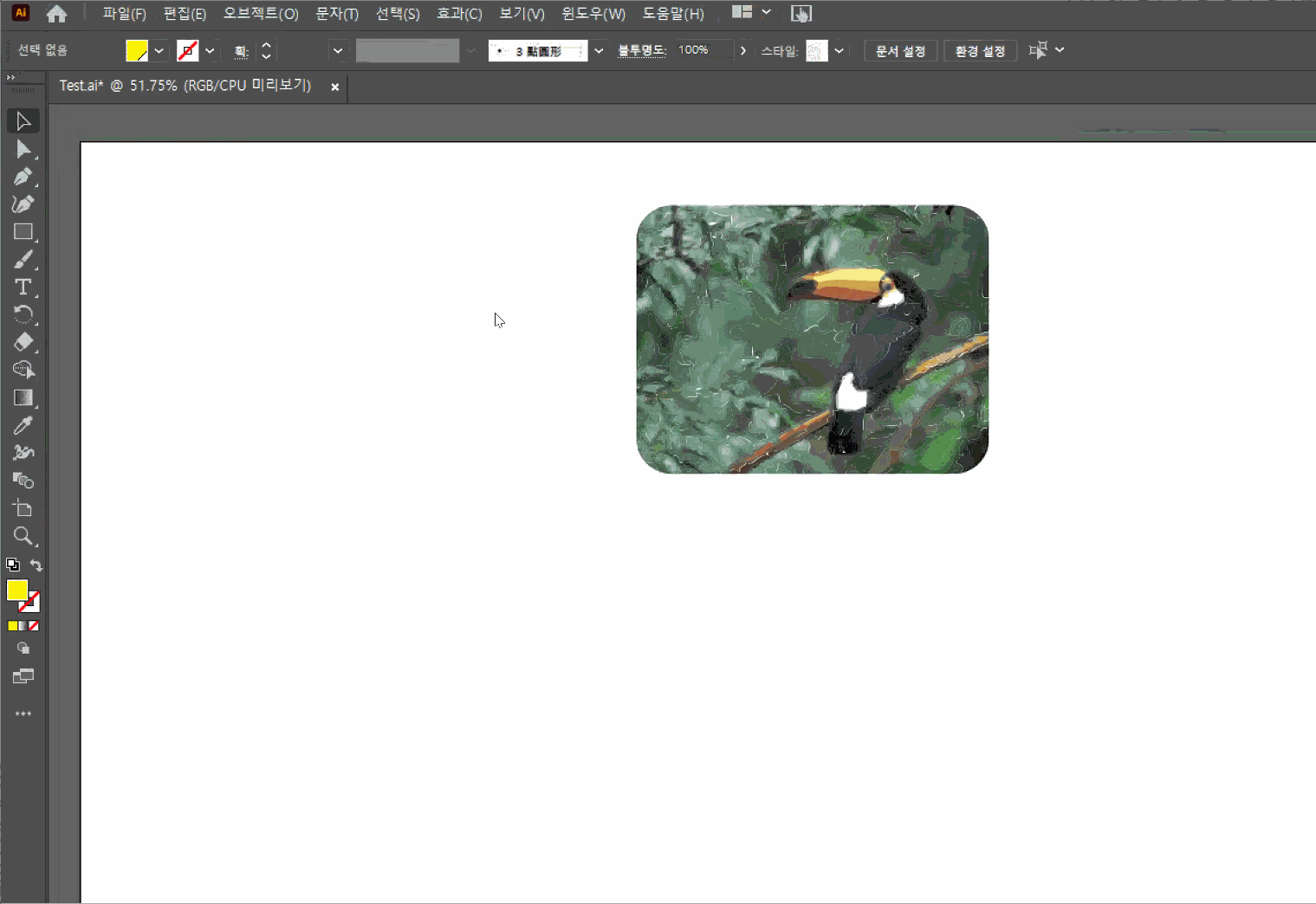1316x904 pixels.
Task: Choose the Rectangle tool
Action: tap(23, 232)
